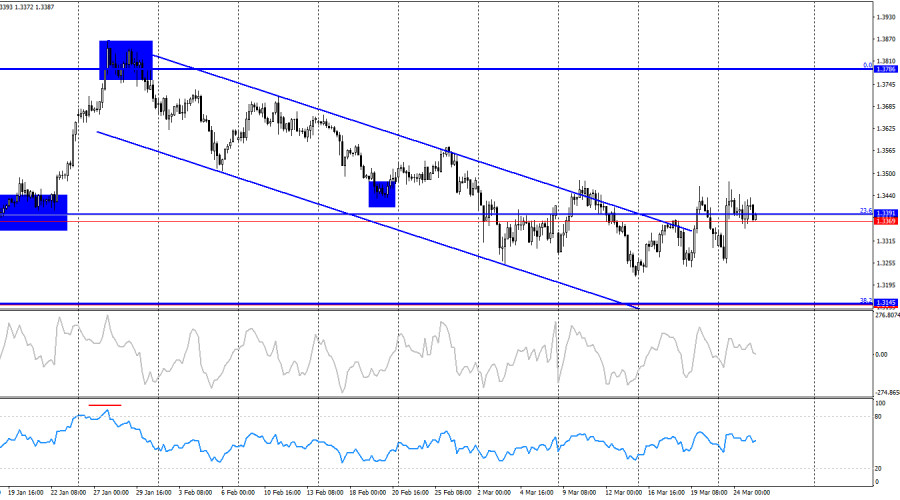Click the 1.3145 blue price tag
Viewport: 900px width, 500px height.
[x=886, y=303]
